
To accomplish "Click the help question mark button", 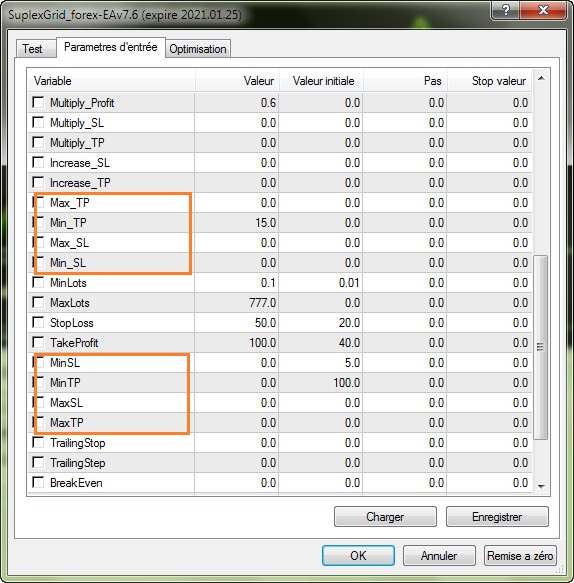I will click(506, 9).
